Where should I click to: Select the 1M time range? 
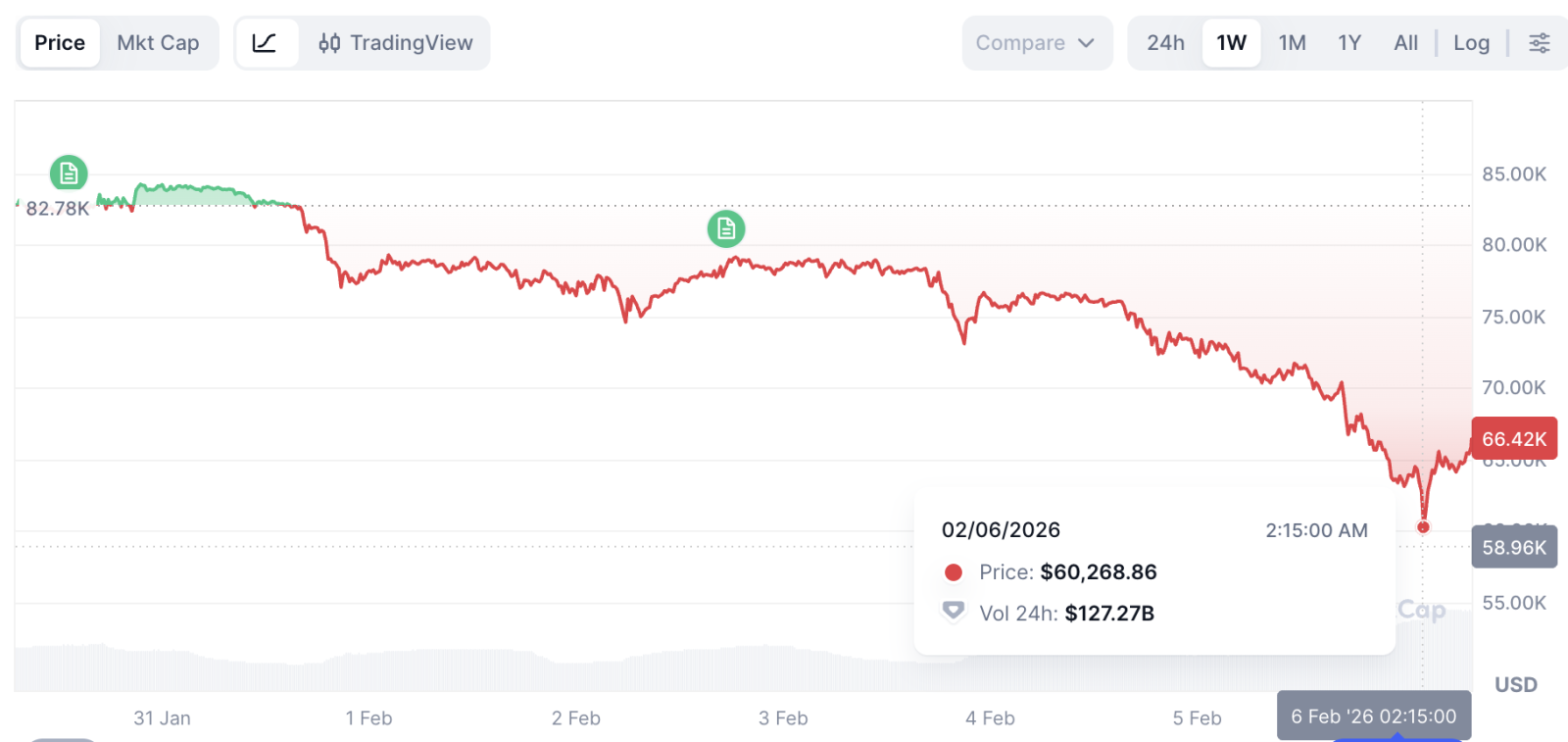click(x=1292, y=43)
